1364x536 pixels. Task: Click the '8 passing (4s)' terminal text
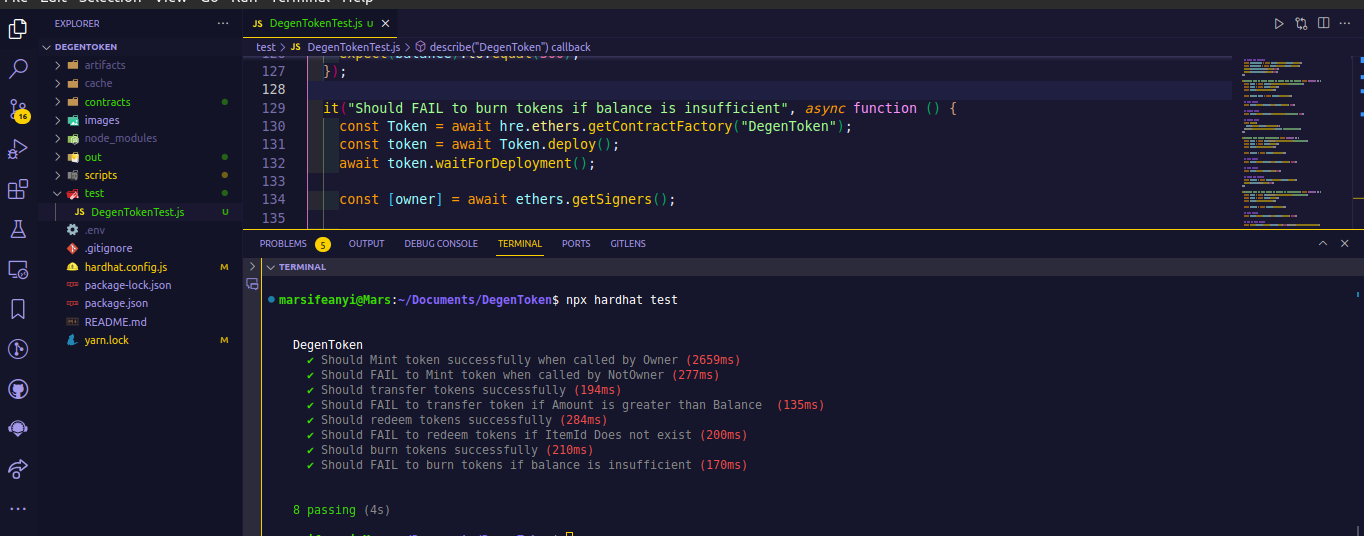[341, 510]
